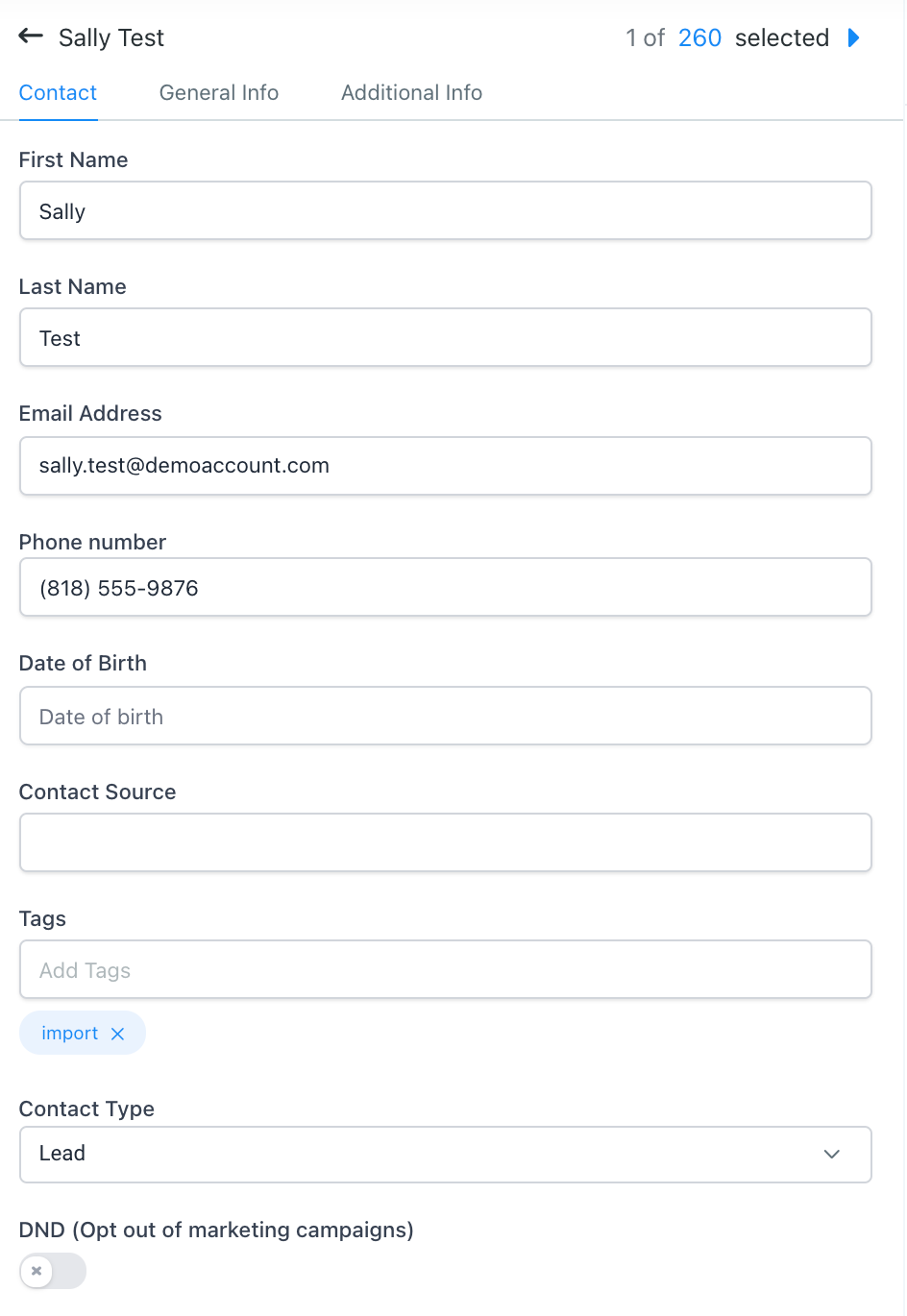Remove the import tag with X icon
Viewport: 907px width, 1316px height.
(118, 1034)
